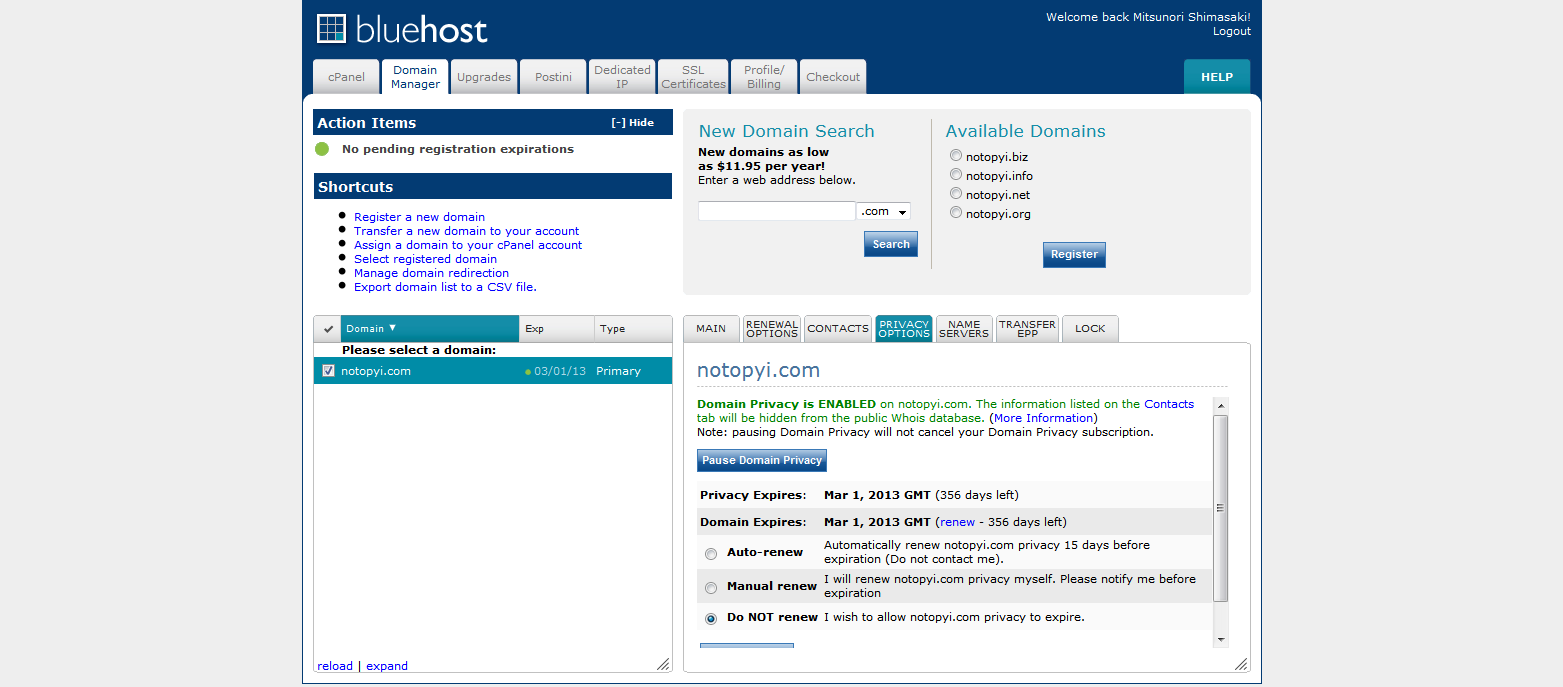Viewport: 1563px width, 687px height.
Task: Open the RENEWAL OPTIONS tab
Action: click(772, 329)
